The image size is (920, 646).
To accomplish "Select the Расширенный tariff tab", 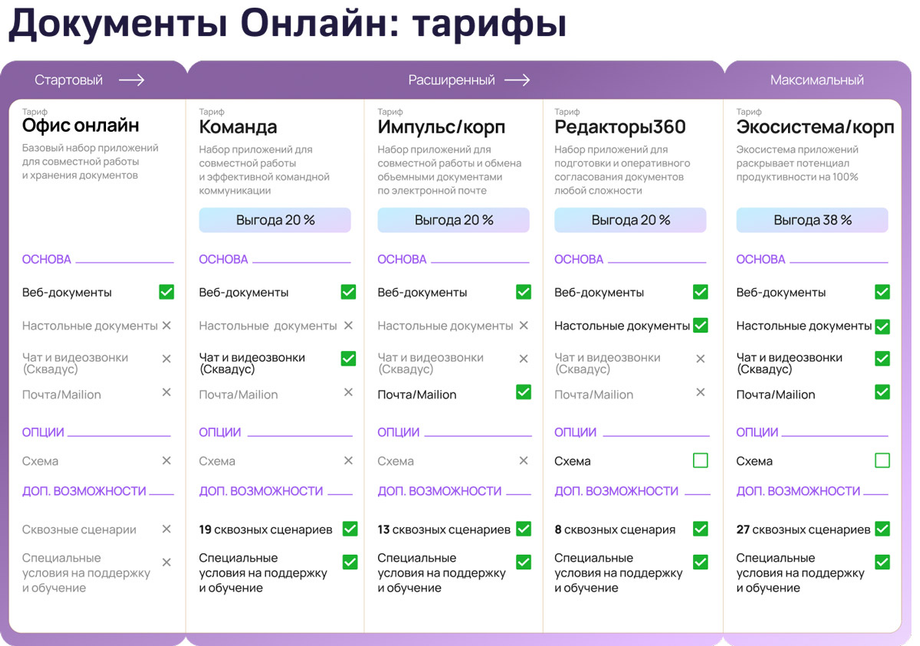I will point(452,80).
